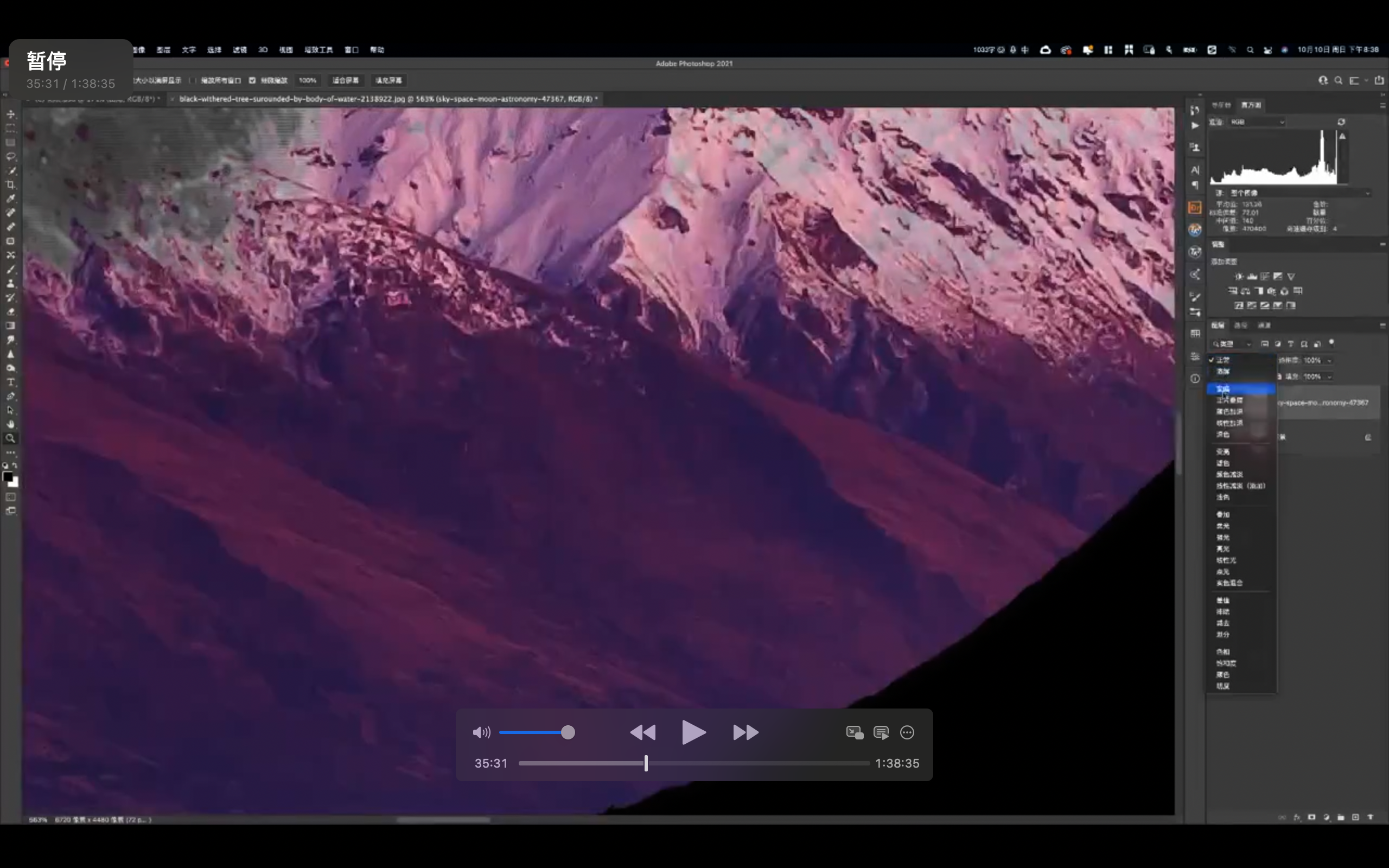
Task: Select the Eraser tool
Action: coord(10,312)
